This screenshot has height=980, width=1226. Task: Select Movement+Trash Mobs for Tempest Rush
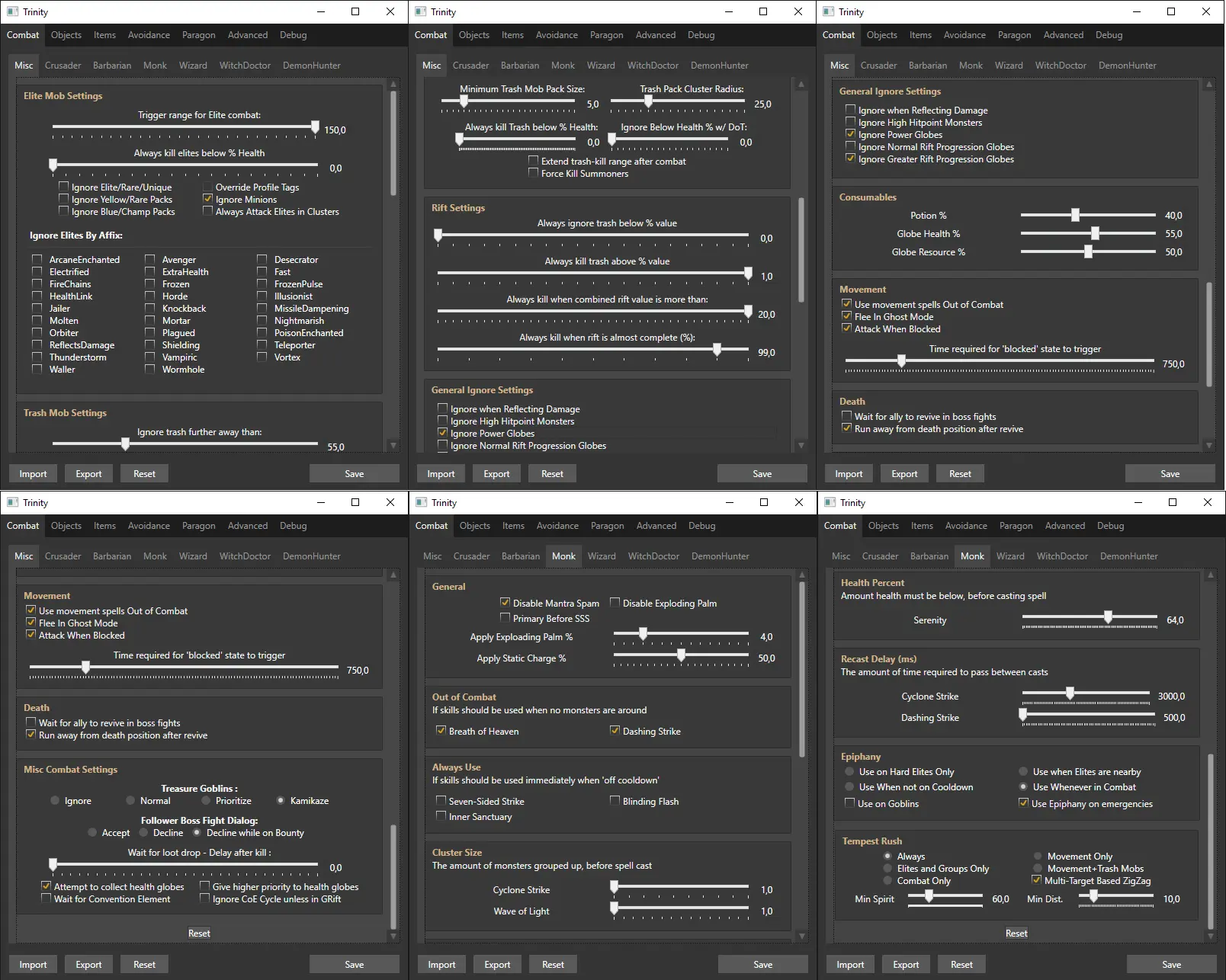(1038, 868)
